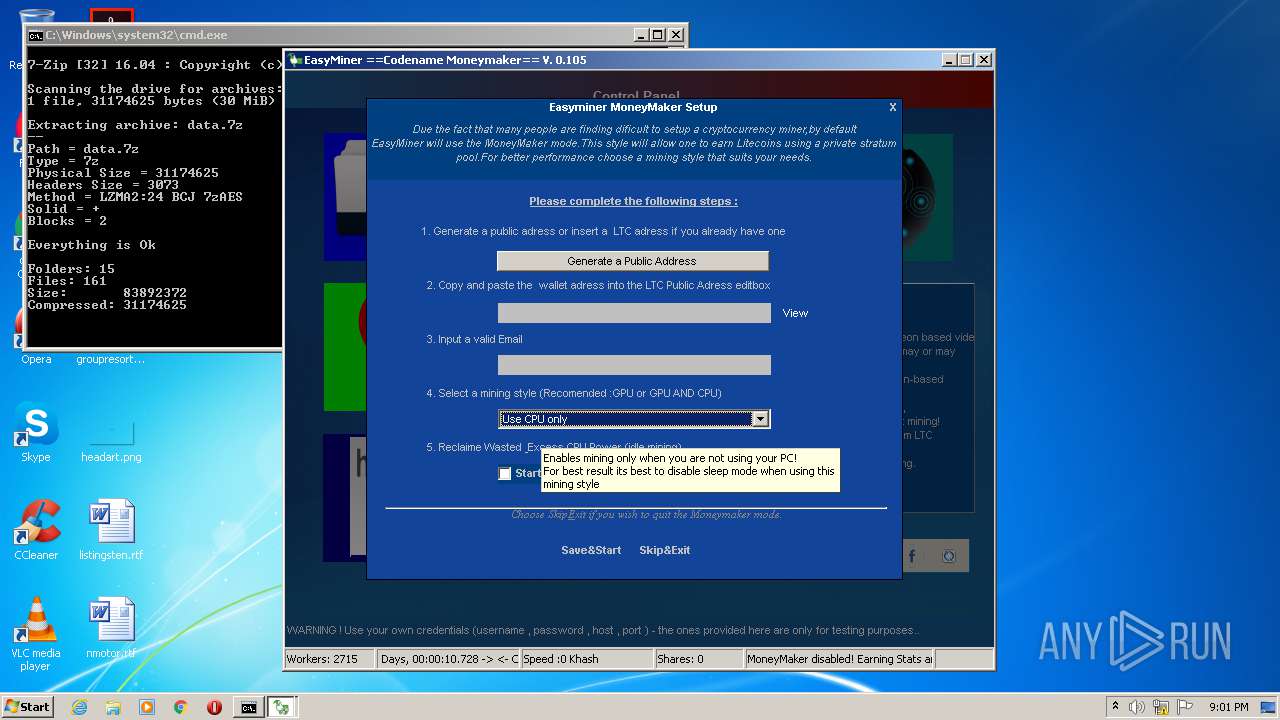Click the Facebook icon in EasyMiner
The width and height of the screenshot is (1280, 720).
[912, 556]
